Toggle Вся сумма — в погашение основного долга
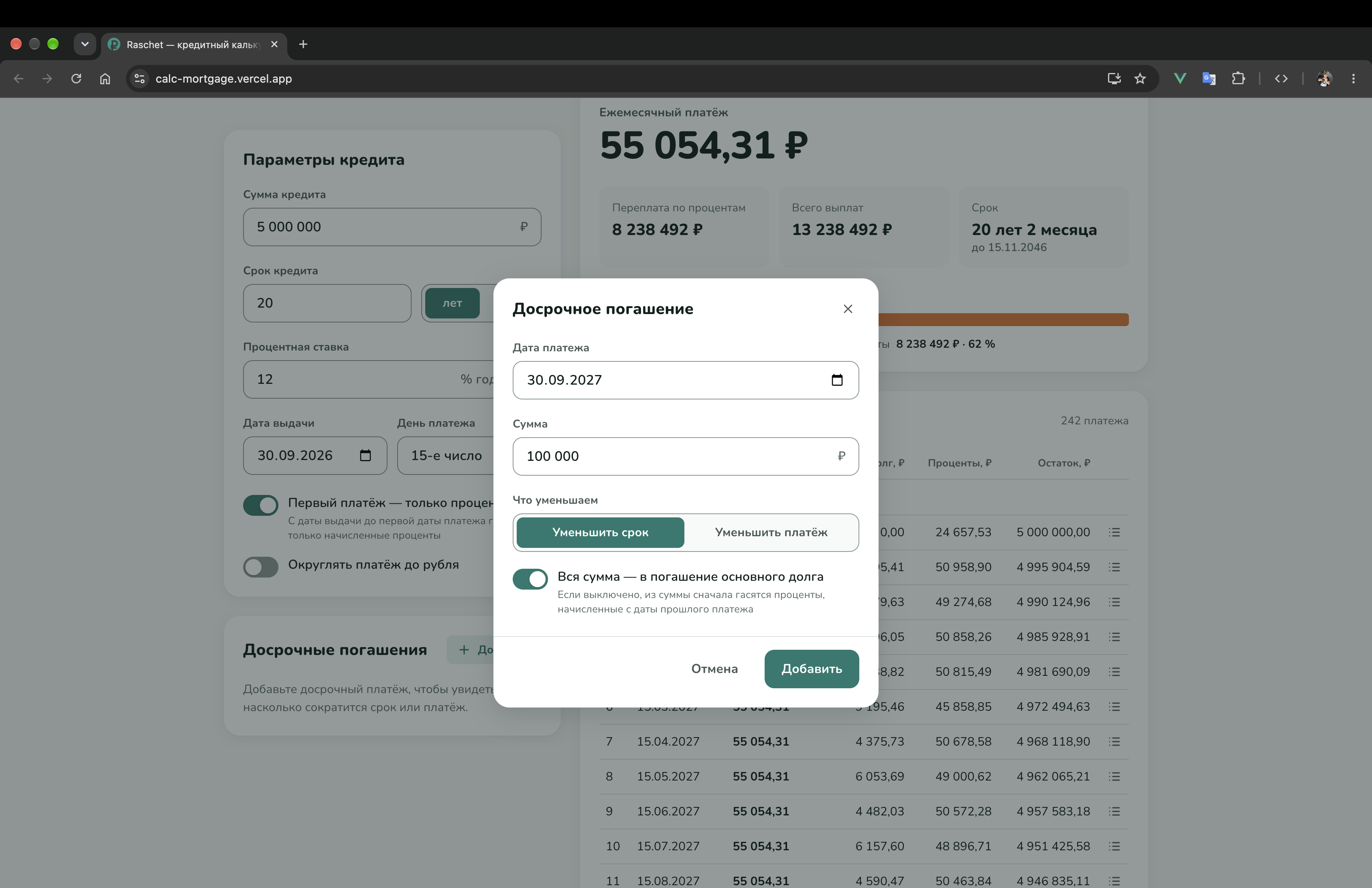Viewport: 1372px width, 888px height. pos(530,578)
